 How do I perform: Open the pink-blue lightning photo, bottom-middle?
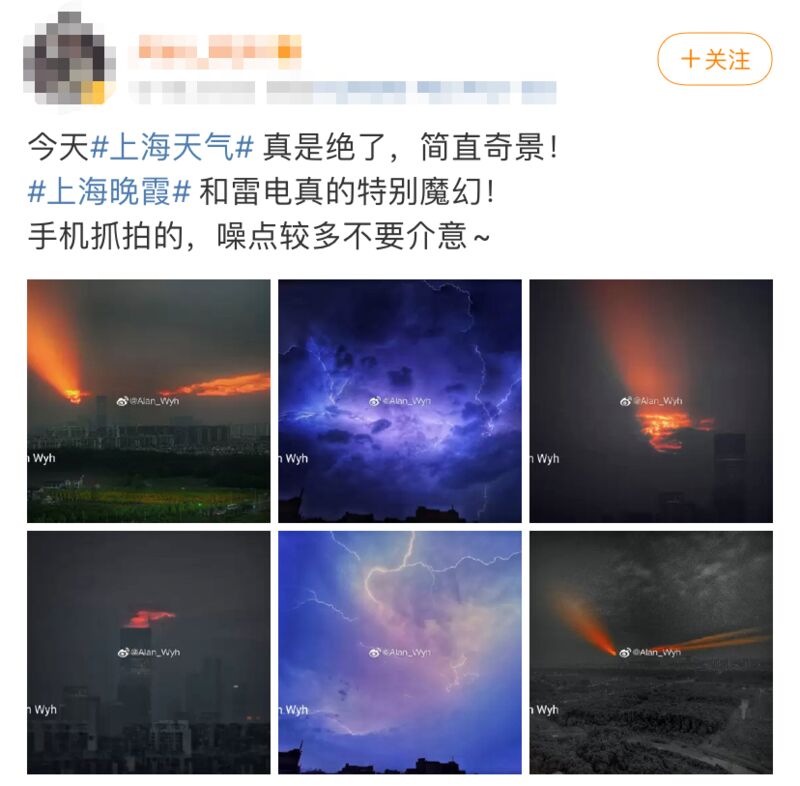click(399, 652)
